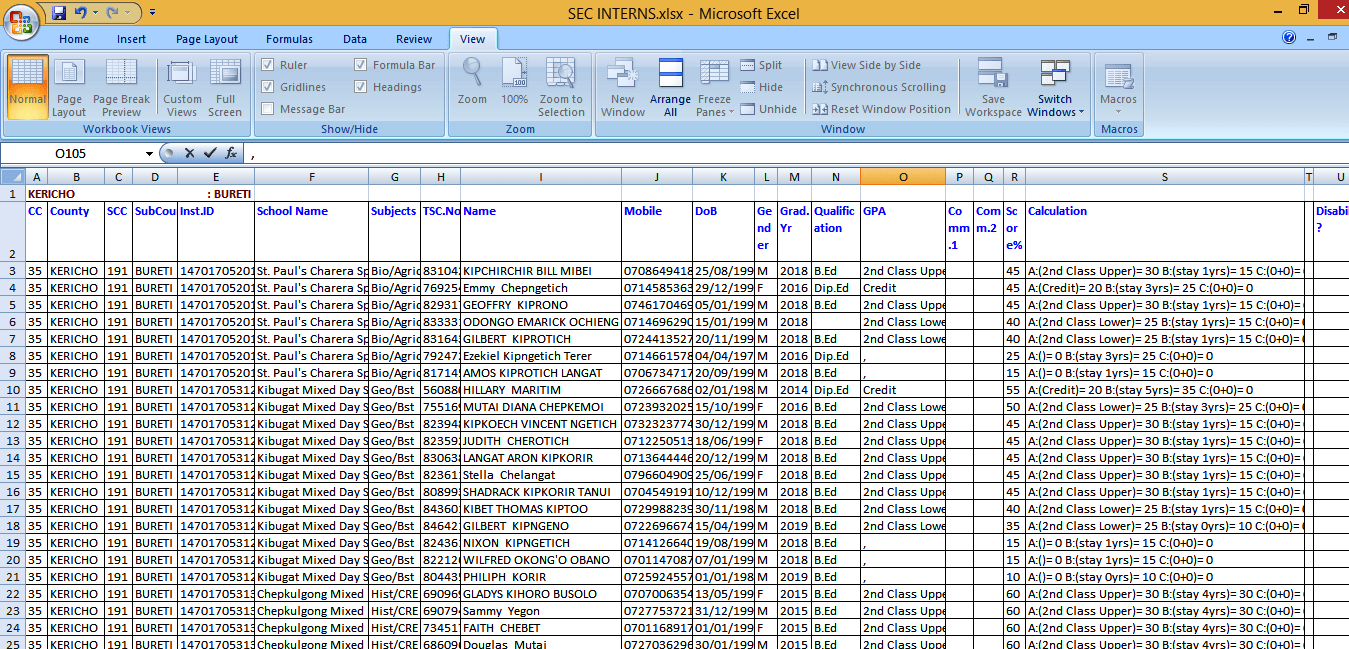
Task: Click Save Workspace icon
Action: coord(993,88)
